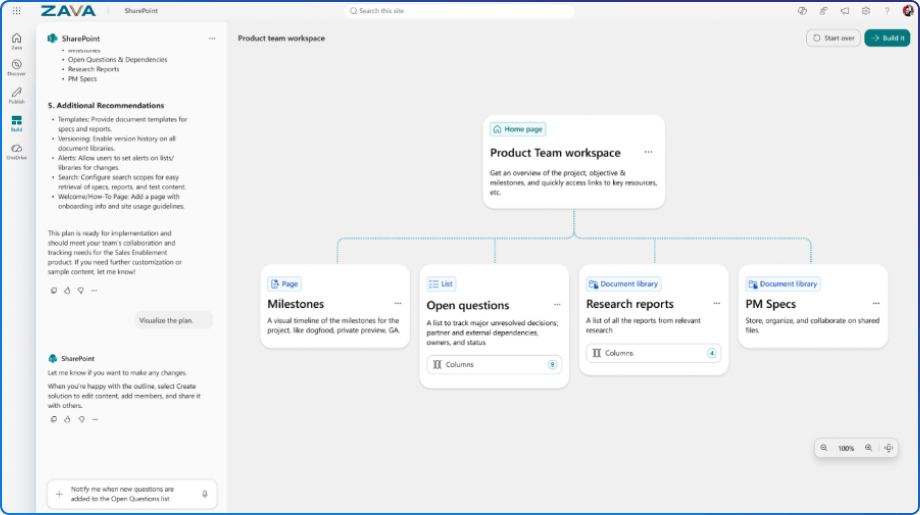The height and width of the screenshot is (515, 920).
Task: Fit the canvas to view icon
Action: 888,448
